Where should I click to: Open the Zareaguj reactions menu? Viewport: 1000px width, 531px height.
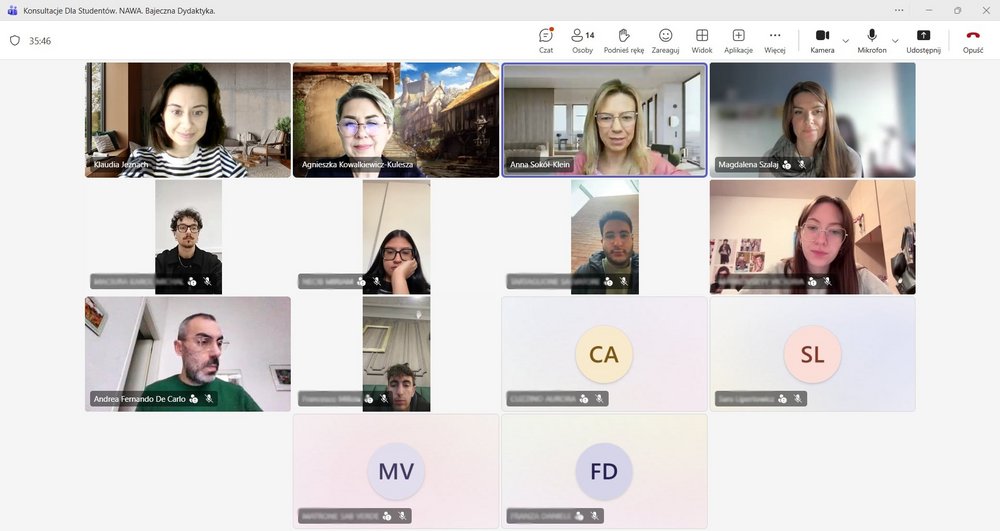point(665,41)
